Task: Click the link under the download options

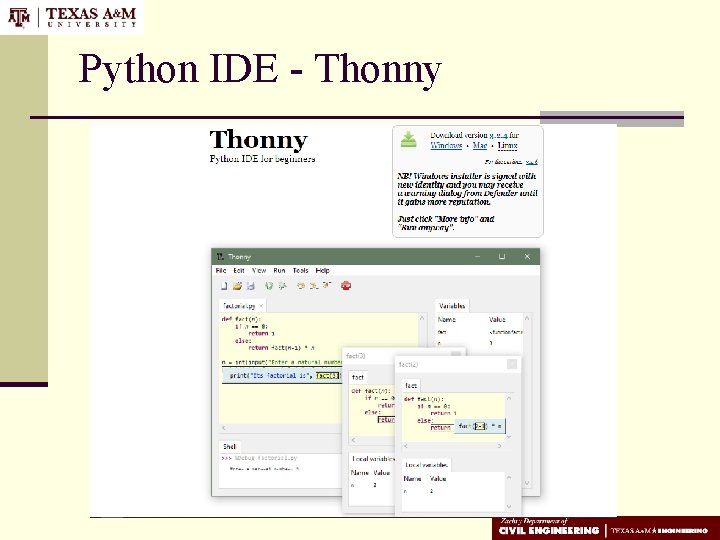Action: [x=532, y=162]
